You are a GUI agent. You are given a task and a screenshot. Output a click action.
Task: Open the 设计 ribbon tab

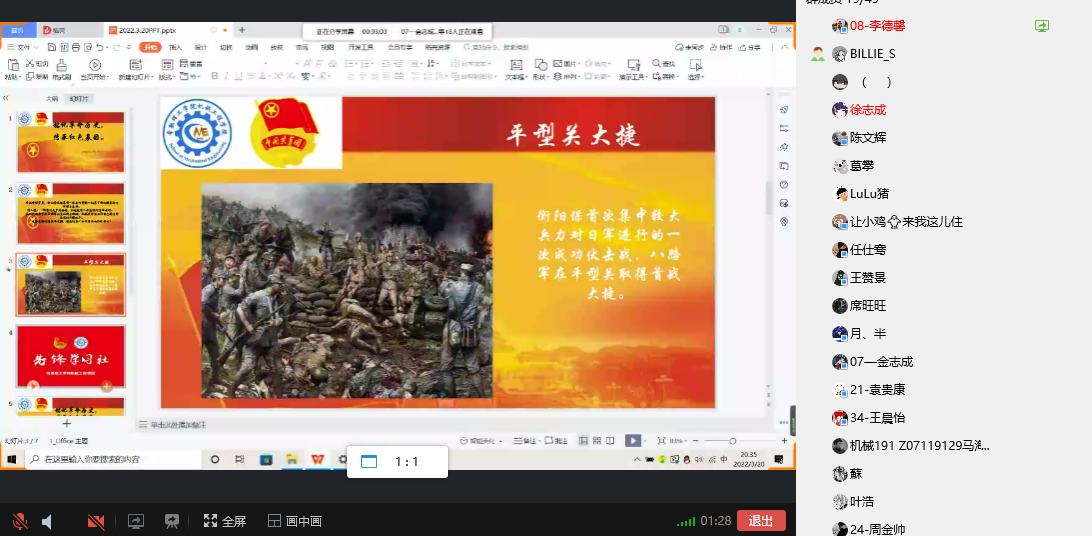pos(201,47)
